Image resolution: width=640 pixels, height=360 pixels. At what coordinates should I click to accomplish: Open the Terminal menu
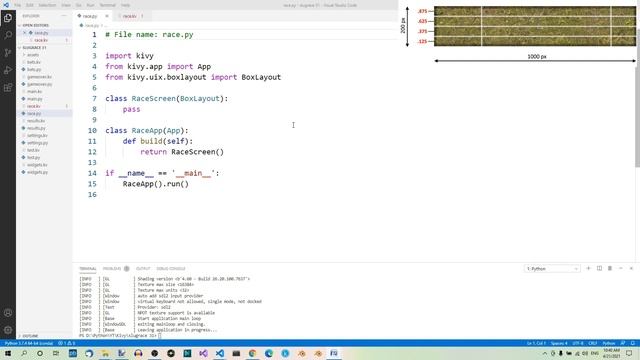click(x=108, y=5)
